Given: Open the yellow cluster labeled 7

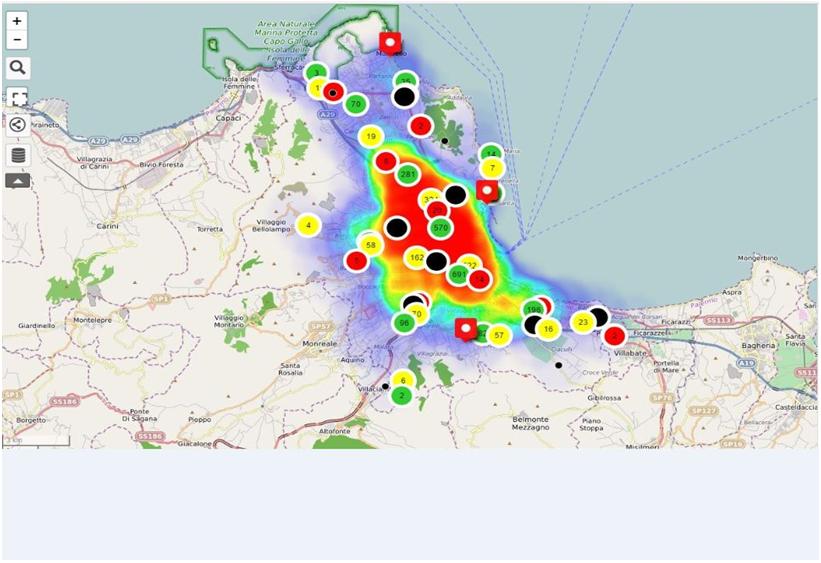Looking at the screenshot, I should [x=492, y=169].
